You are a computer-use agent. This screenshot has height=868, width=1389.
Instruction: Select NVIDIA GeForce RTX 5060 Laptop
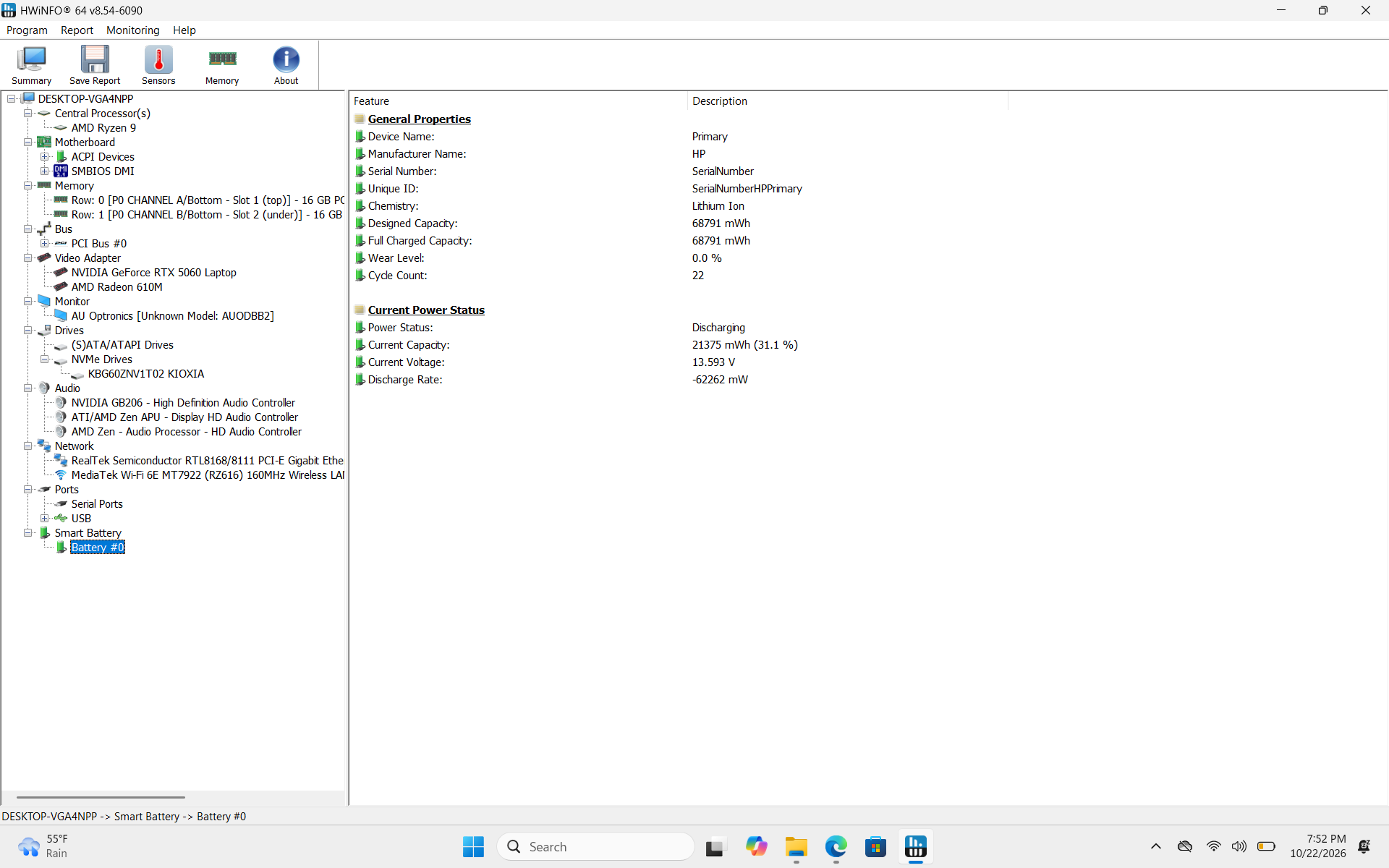point(153,273)
